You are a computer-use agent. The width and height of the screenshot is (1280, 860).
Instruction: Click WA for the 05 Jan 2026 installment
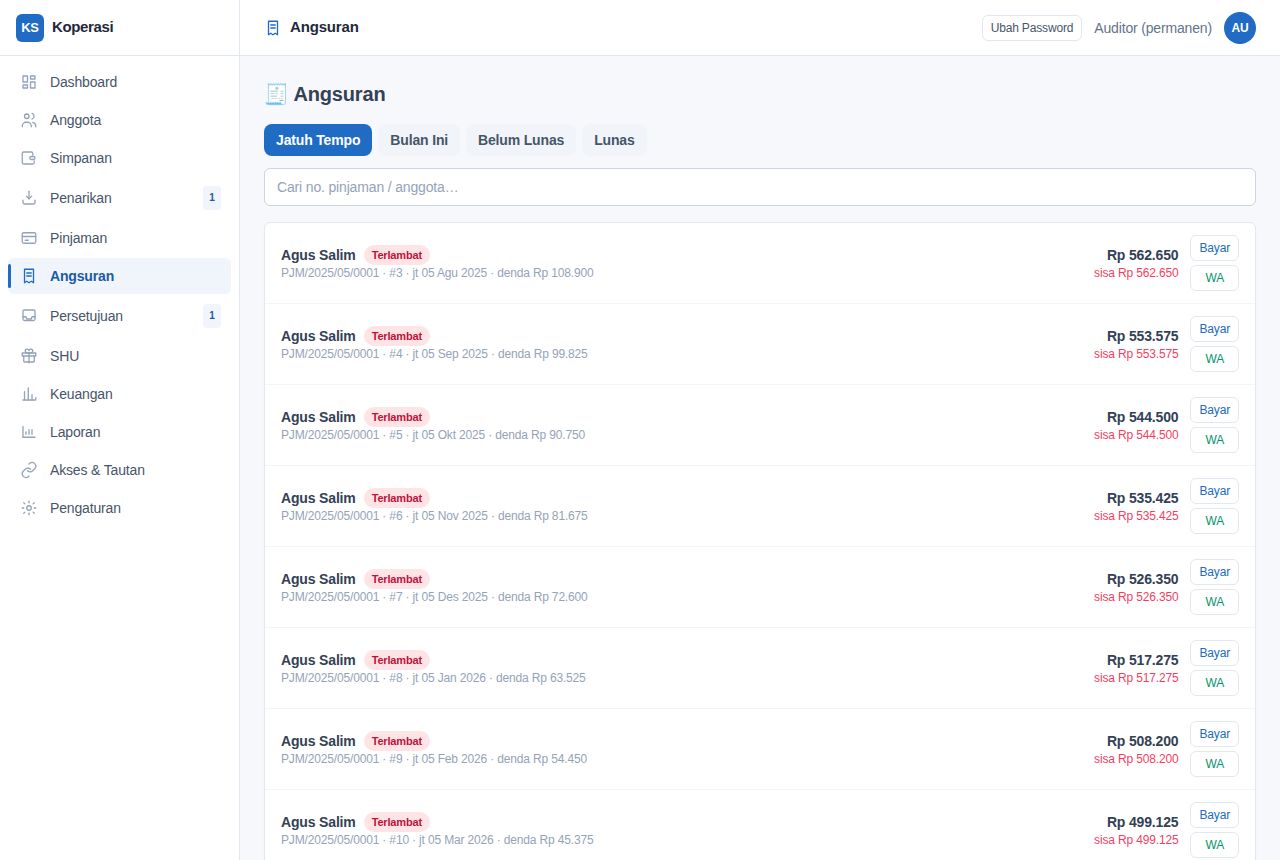[1214, 683]
